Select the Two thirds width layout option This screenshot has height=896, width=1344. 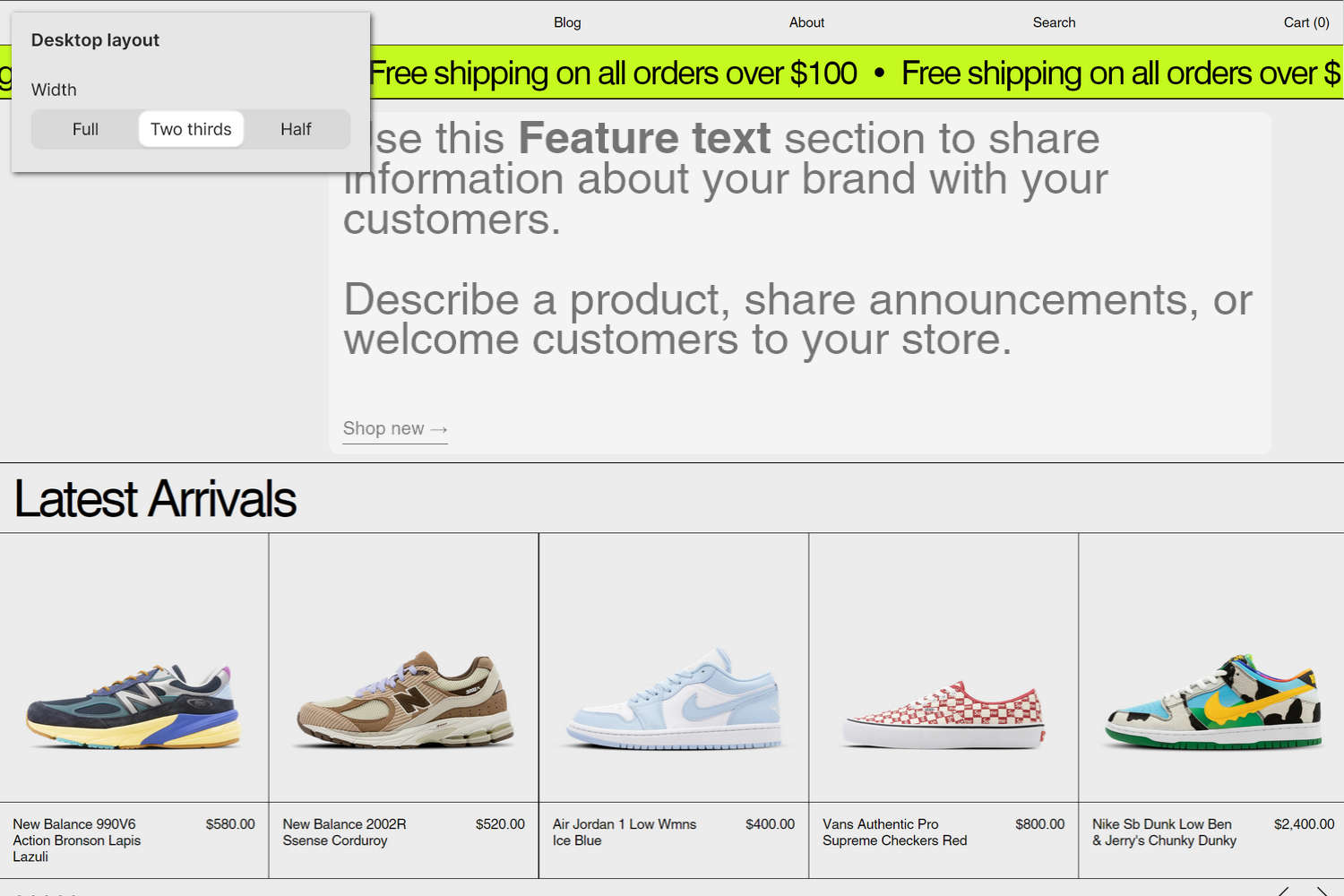coord(191,129)
